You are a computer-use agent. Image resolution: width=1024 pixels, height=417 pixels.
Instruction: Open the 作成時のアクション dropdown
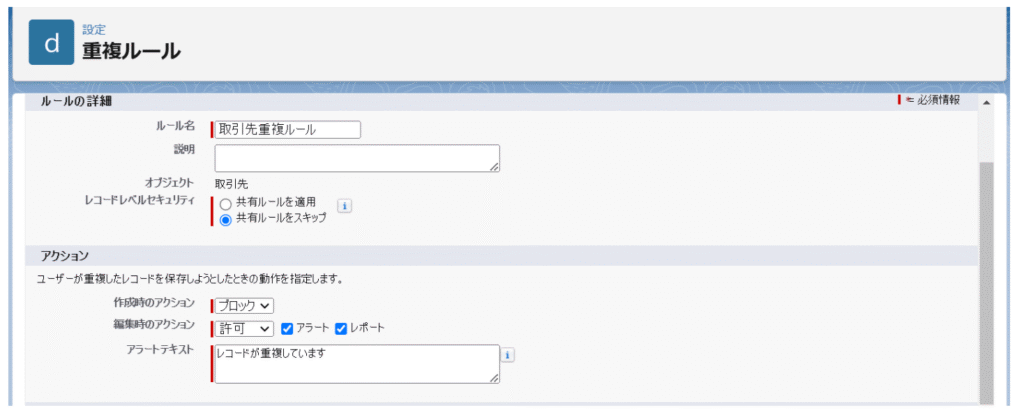(x=245, y=305)
